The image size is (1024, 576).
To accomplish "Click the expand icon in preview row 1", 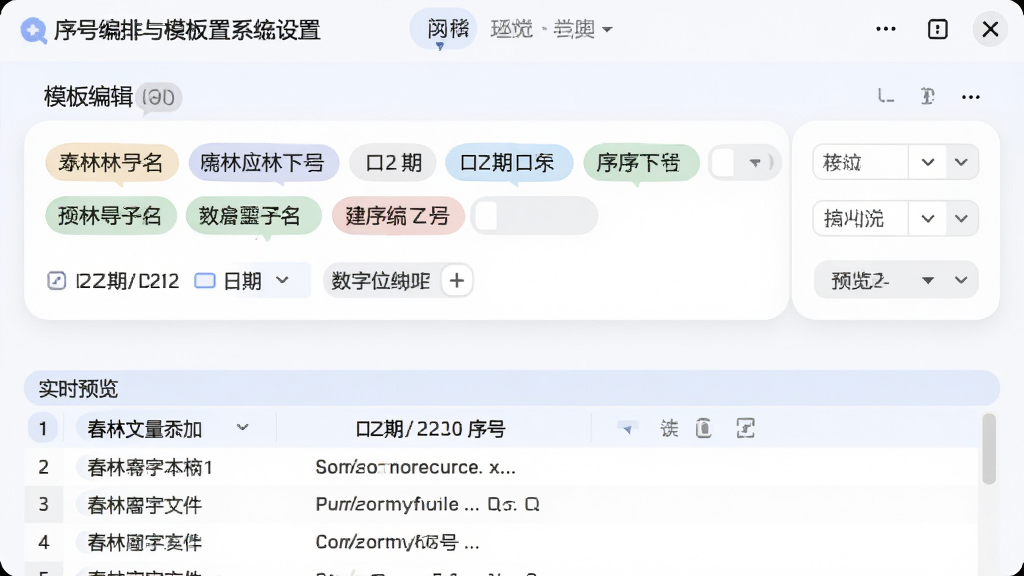I will (x=745, y=428).
